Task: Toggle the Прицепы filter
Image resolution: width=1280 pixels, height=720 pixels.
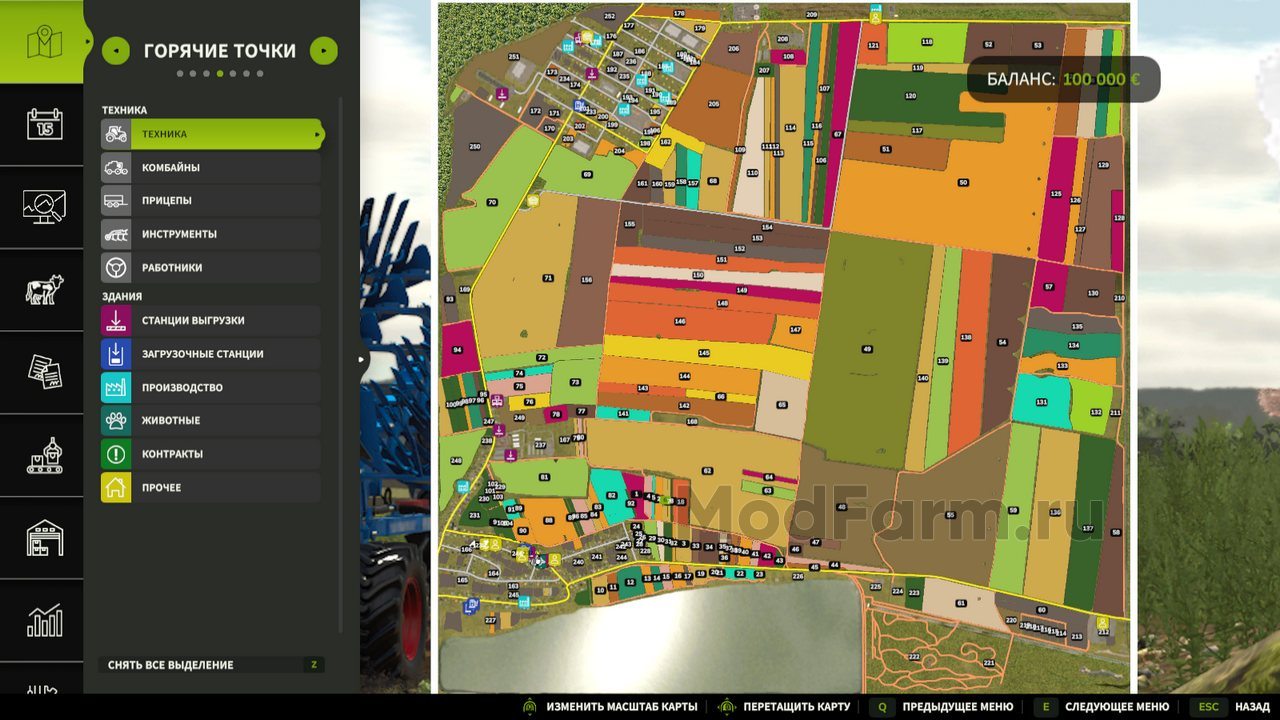Action: [x=211, y=200]
